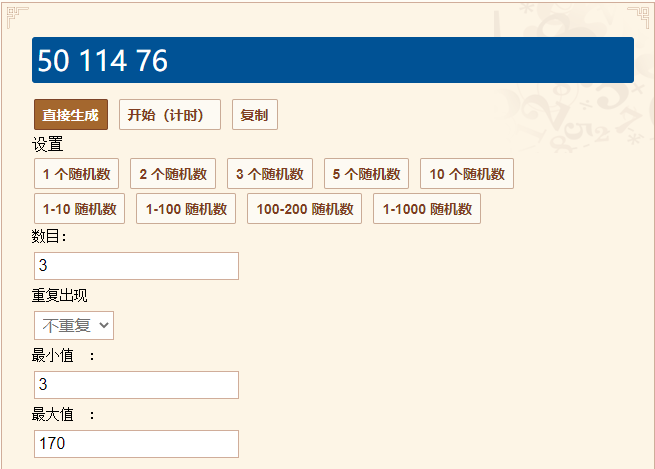This screenshot has width=655, height=469.
Task: Choose the 2 个随机数 preset
Action: click(x=173, y=173)
